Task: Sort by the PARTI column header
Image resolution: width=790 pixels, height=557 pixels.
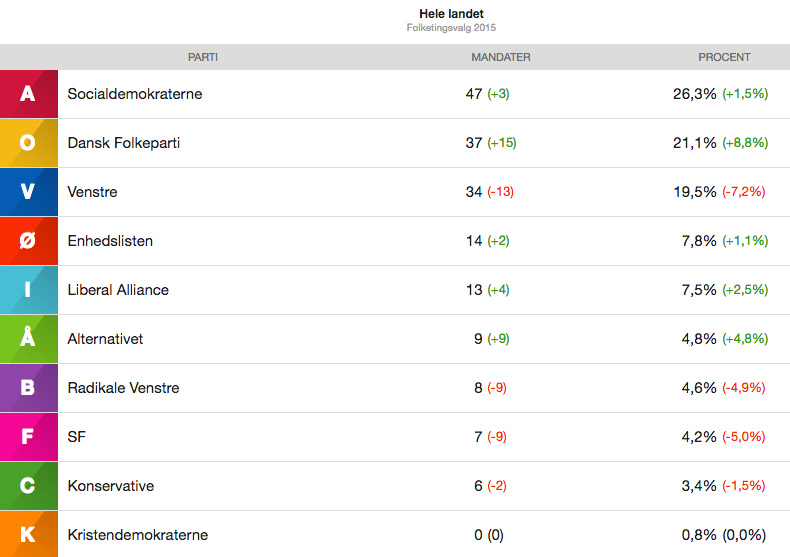Action: (x=203, y=57)
